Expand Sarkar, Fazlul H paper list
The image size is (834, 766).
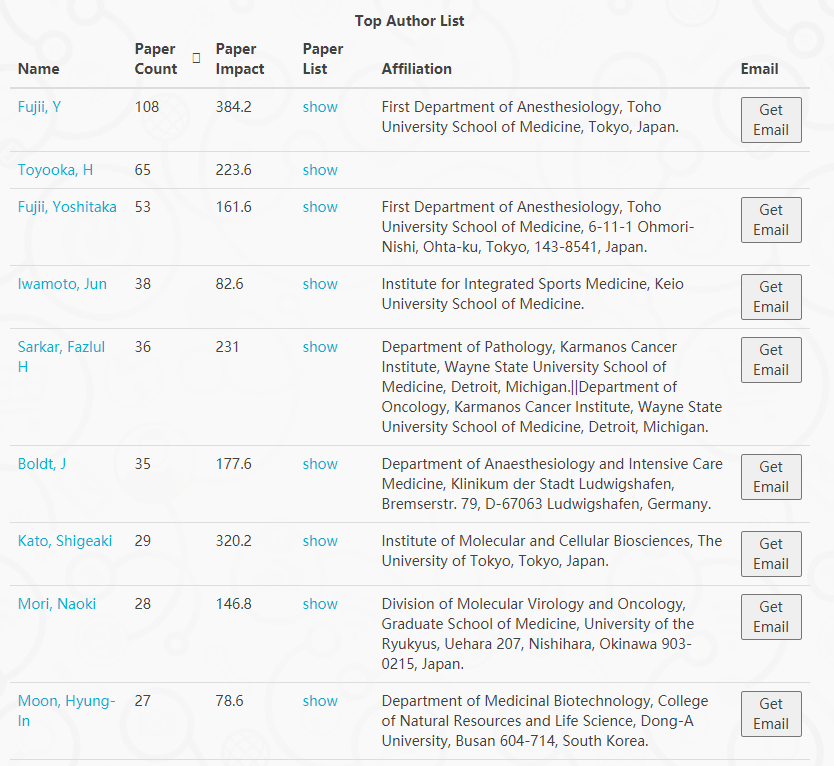pyautogui.click(x=320, y=347)
